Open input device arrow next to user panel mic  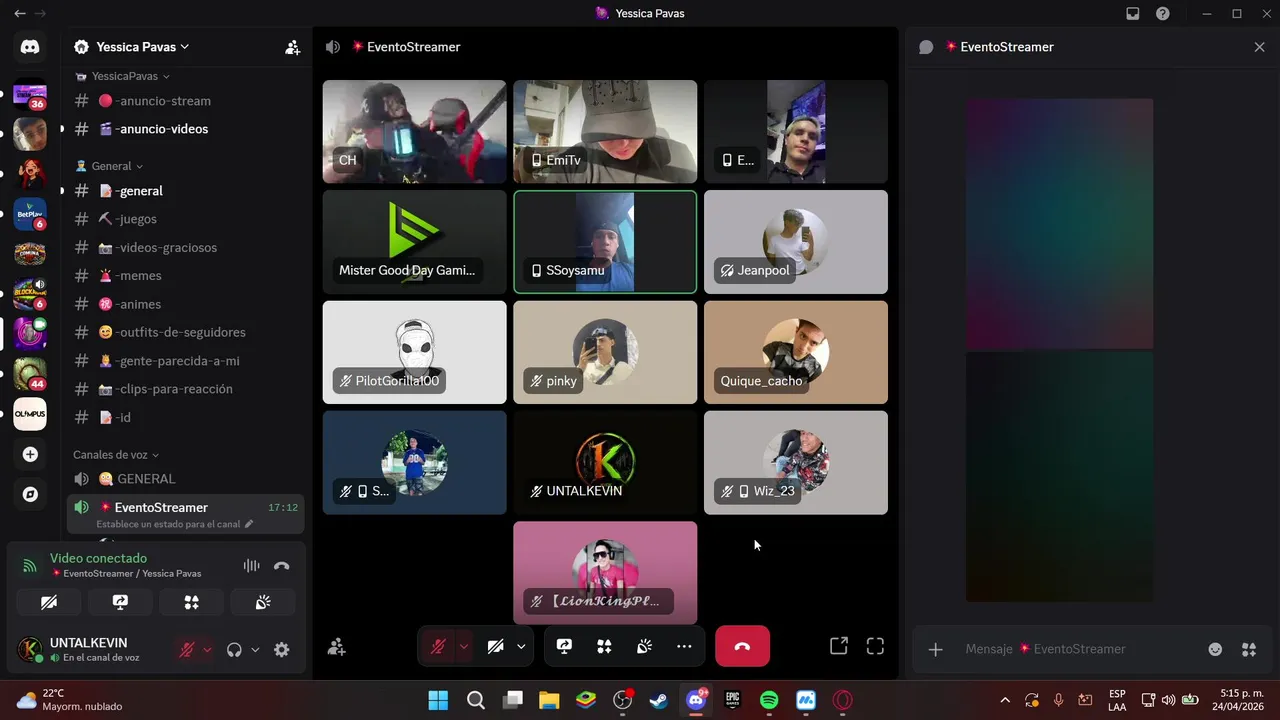[207, 650]
